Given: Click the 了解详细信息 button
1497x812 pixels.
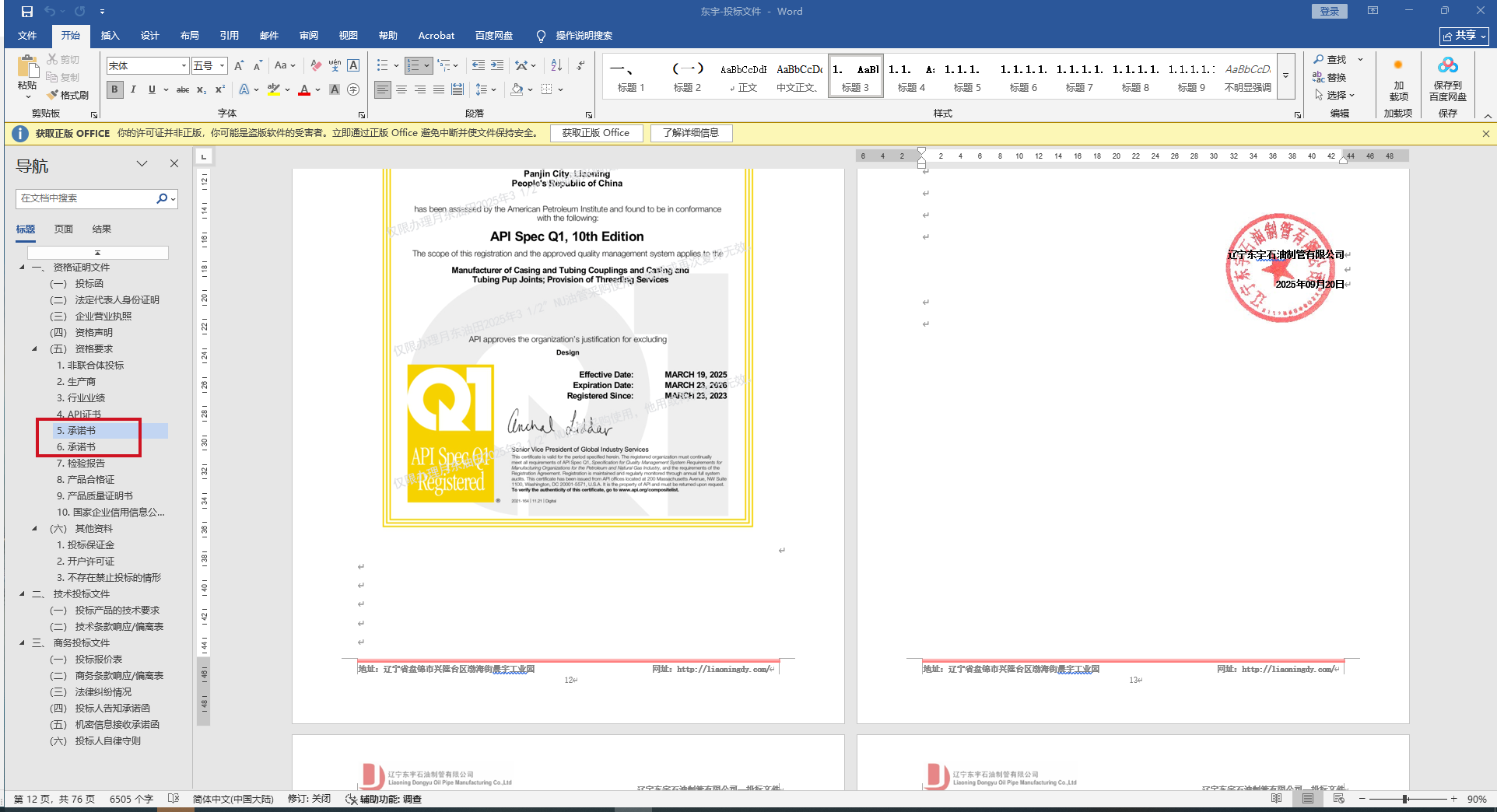Looking at the screenshot, I should tap(691, 133).
